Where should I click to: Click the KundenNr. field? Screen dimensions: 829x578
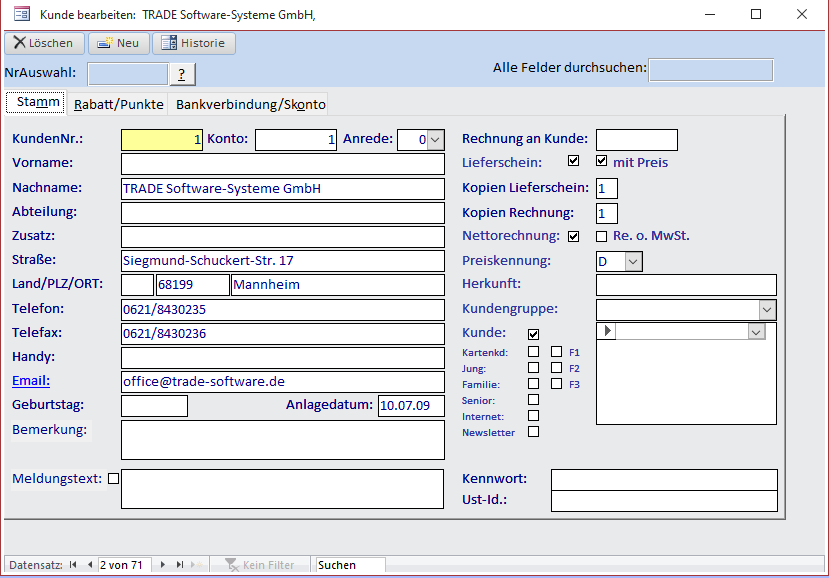(x=162, y=140)
